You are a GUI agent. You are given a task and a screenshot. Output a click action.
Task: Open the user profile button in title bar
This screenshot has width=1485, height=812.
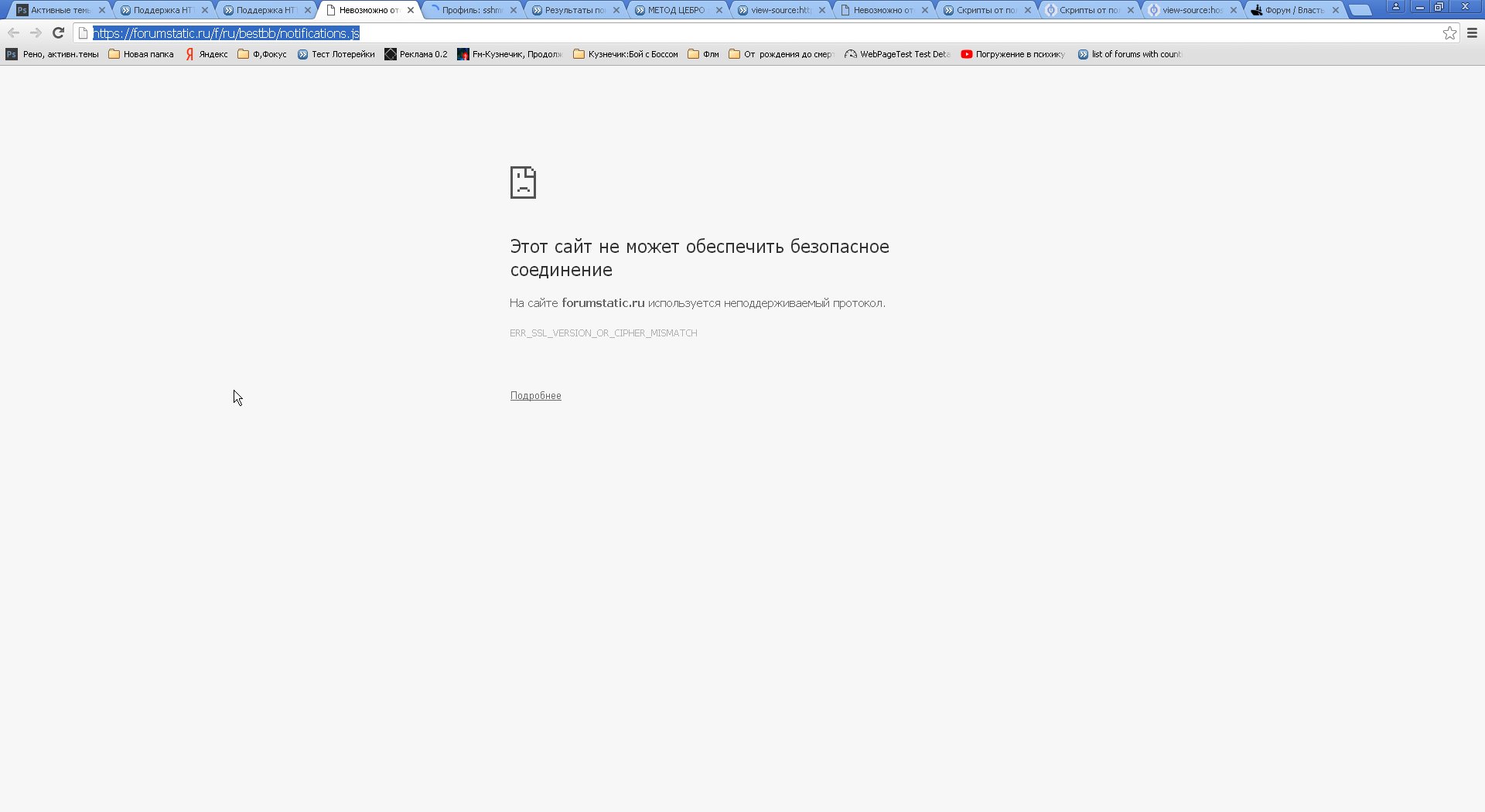click(1396, 7)
